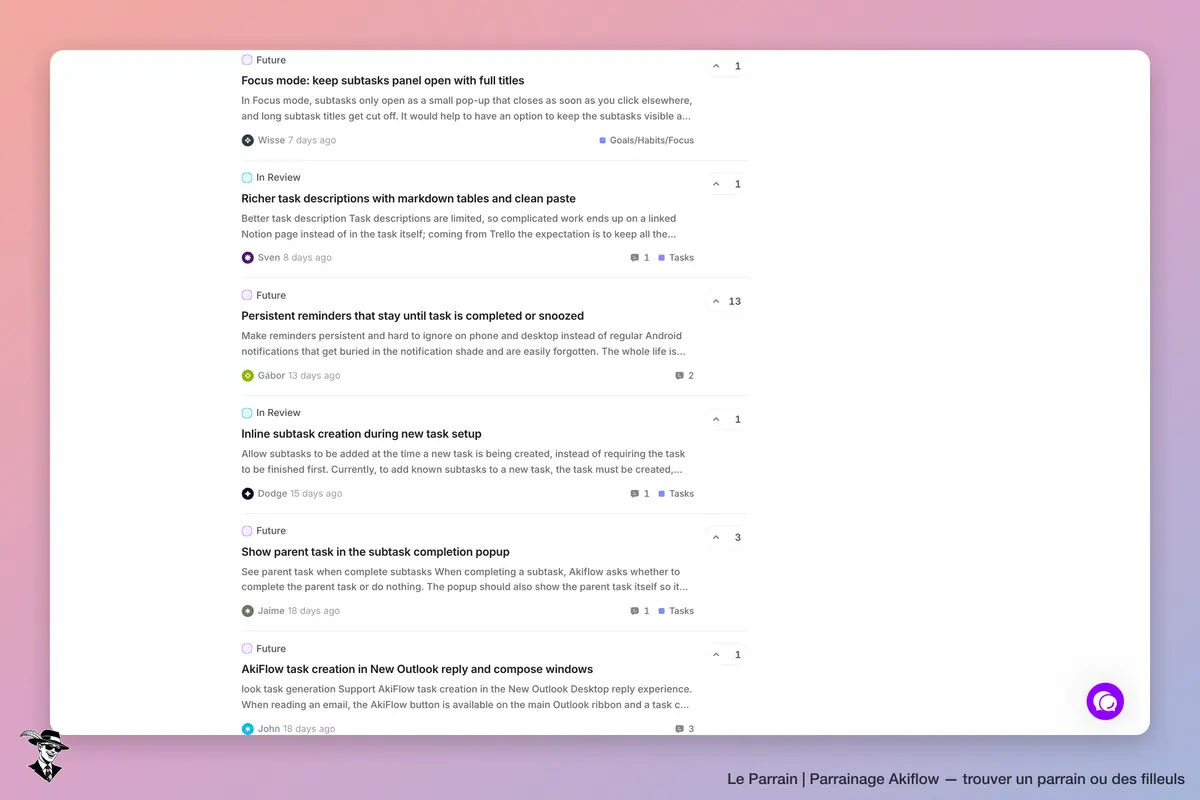Click Jaime's avatar icon
Image resolution: width=1200 pixels, height=800 pixels.
[x=248, y=611]
